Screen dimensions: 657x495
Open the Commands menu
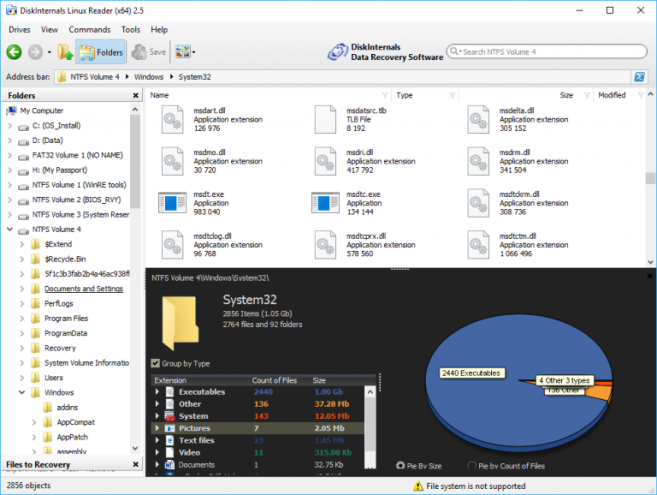point(90,30)
